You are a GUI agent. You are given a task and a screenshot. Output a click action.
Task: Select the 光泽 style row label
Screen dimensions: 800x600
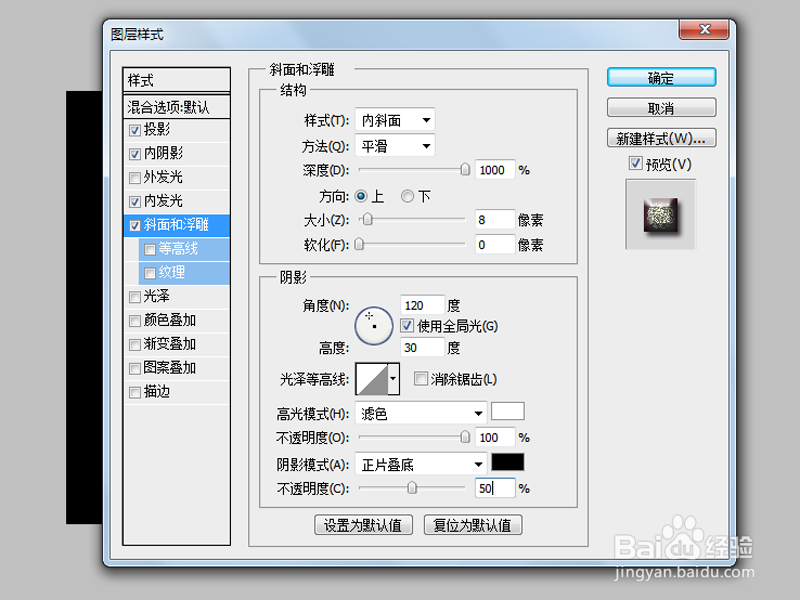point(157,296)
